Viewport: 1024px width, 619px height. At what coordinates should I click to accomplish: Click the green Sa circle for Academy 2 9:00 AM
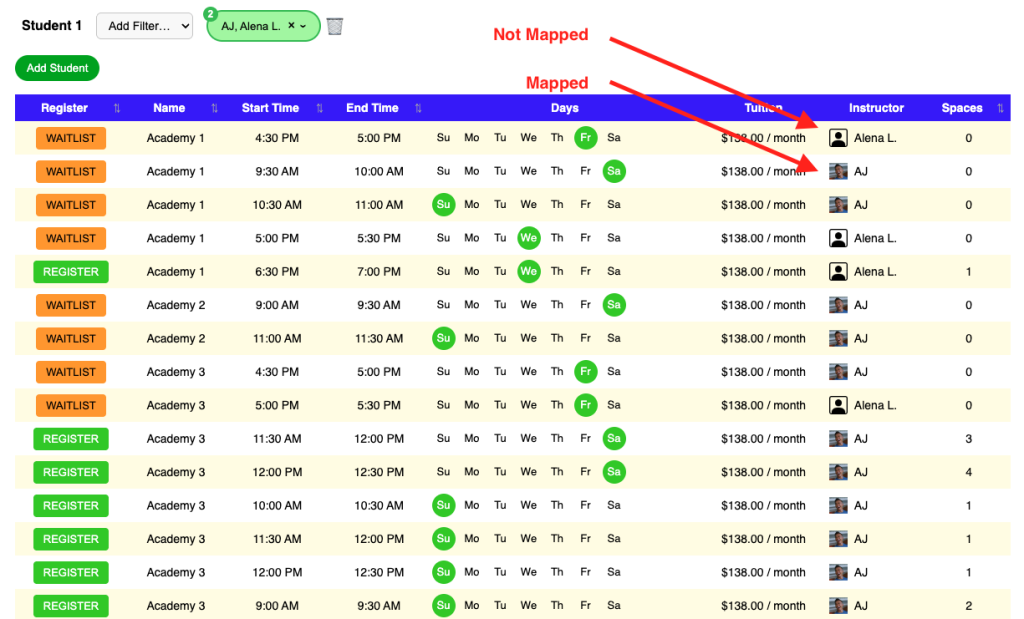point(614,305)
